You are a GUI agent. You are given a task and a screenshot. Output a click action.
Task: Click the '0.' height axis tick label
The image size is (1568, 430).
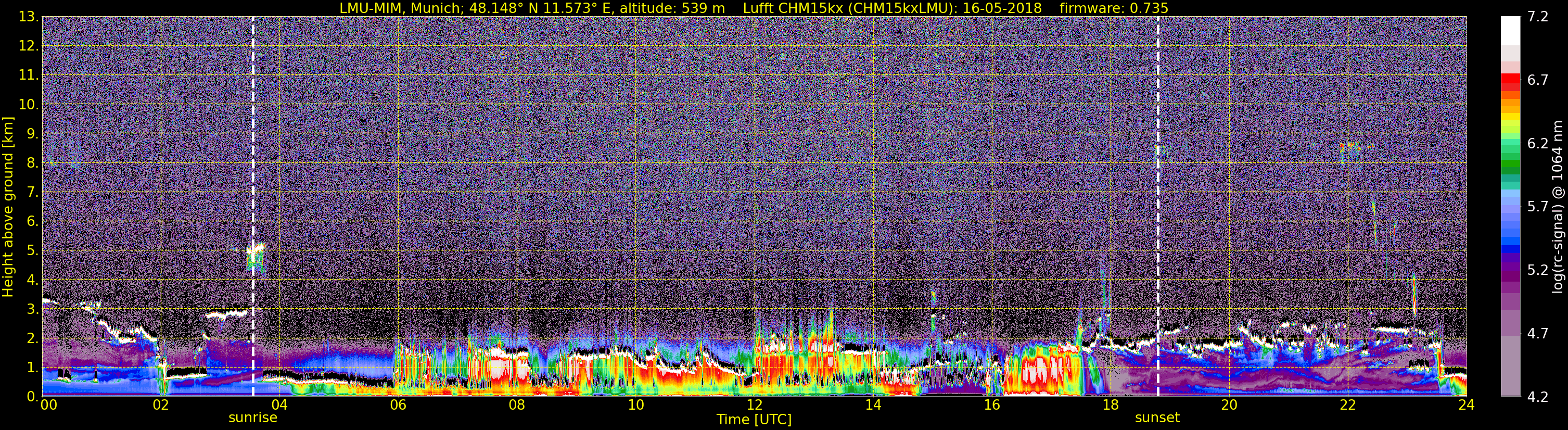coord(32,396)
